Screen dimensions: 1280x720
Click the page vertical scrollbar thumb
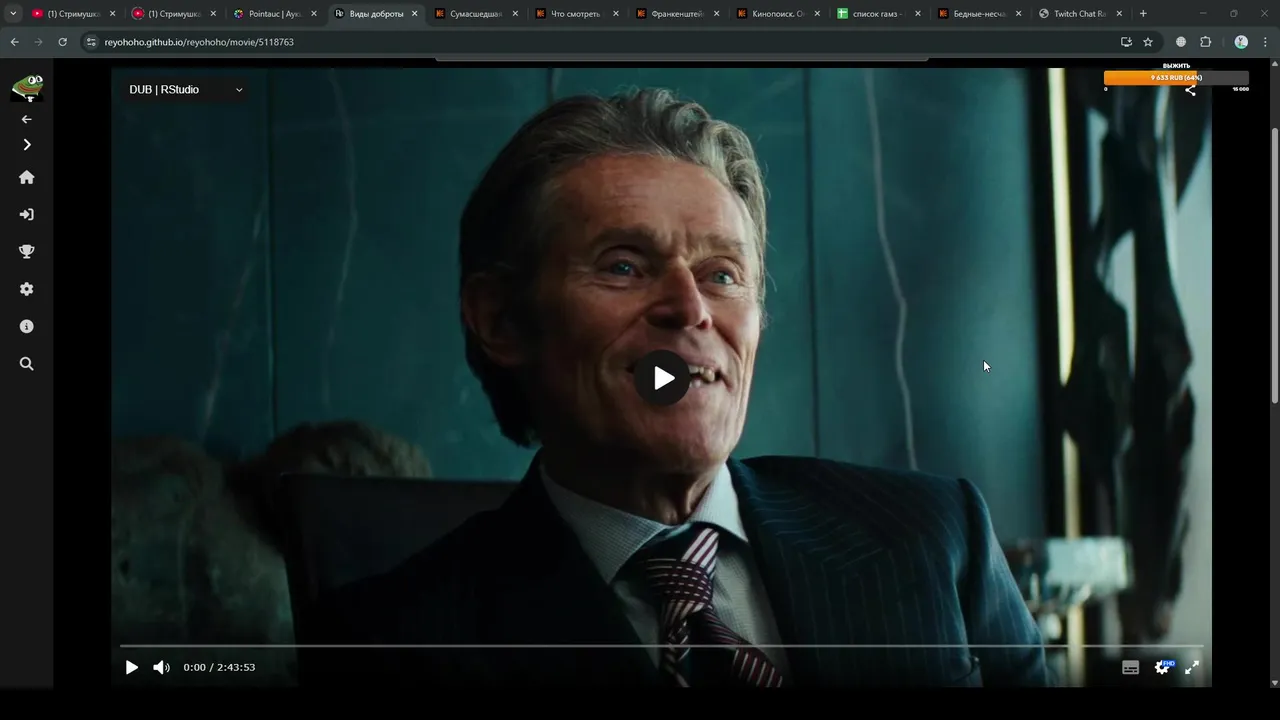pyautogui.click(x=1274, y=265)
